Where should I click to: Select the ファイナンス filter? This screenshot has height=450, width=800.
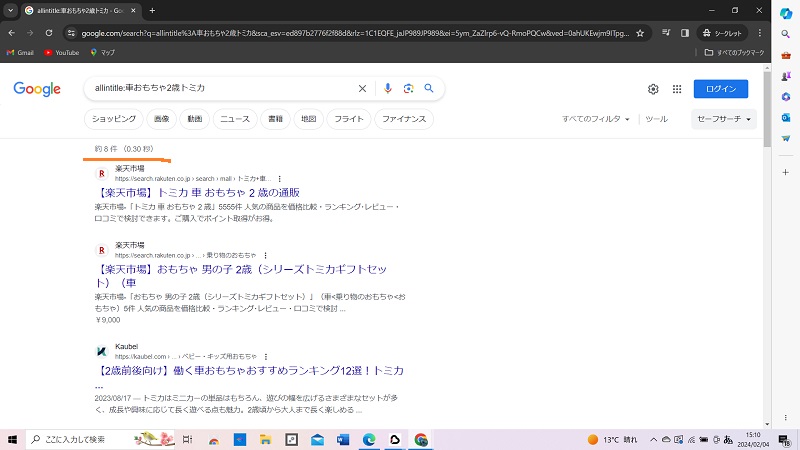[x=404, y=119]
